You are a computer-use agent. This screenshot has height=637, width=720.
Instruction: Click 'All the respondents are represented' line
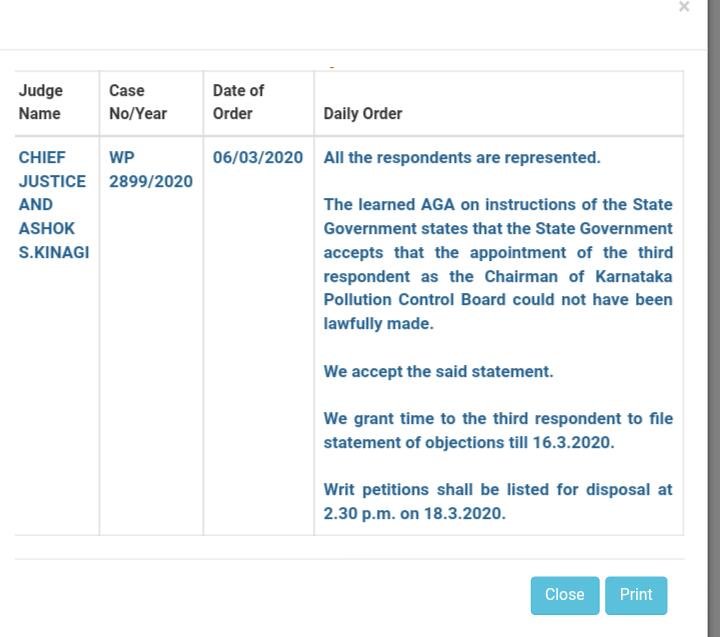pyautogui.click(x=462, y=158)
